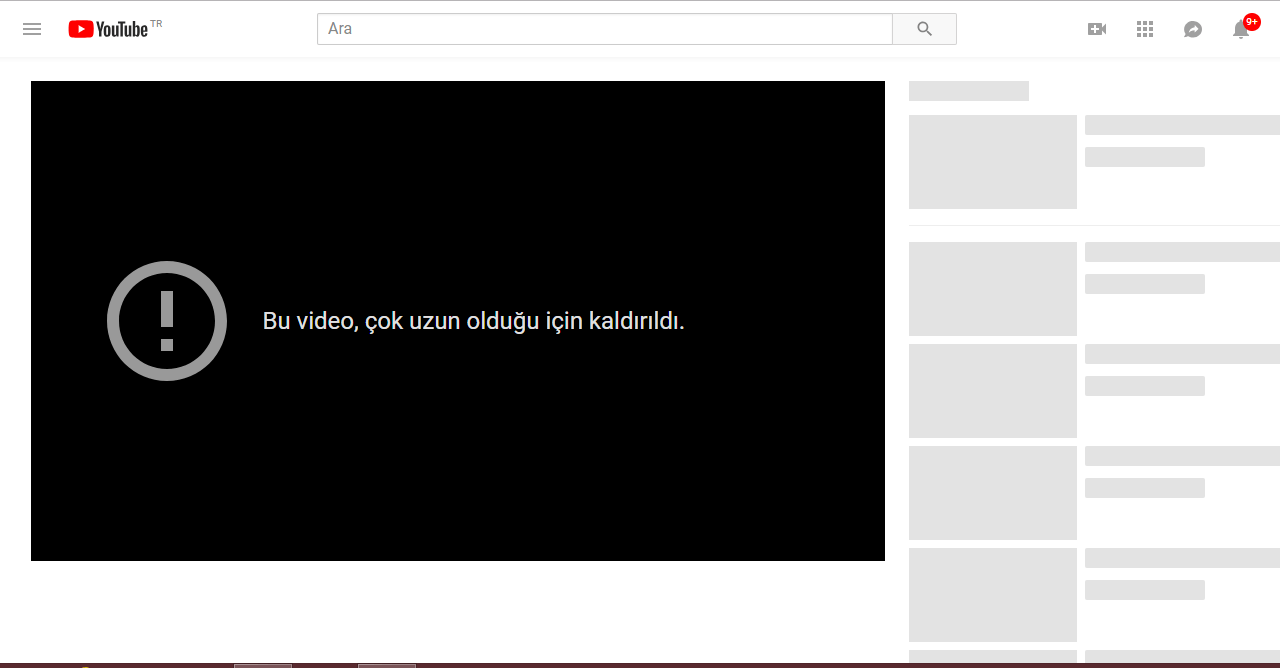Viewport: 1280px width, 668px height.
Task: Click the text "Bu video, çok uzun olduğu için kaldırıldı."
Action: point(474,321)
